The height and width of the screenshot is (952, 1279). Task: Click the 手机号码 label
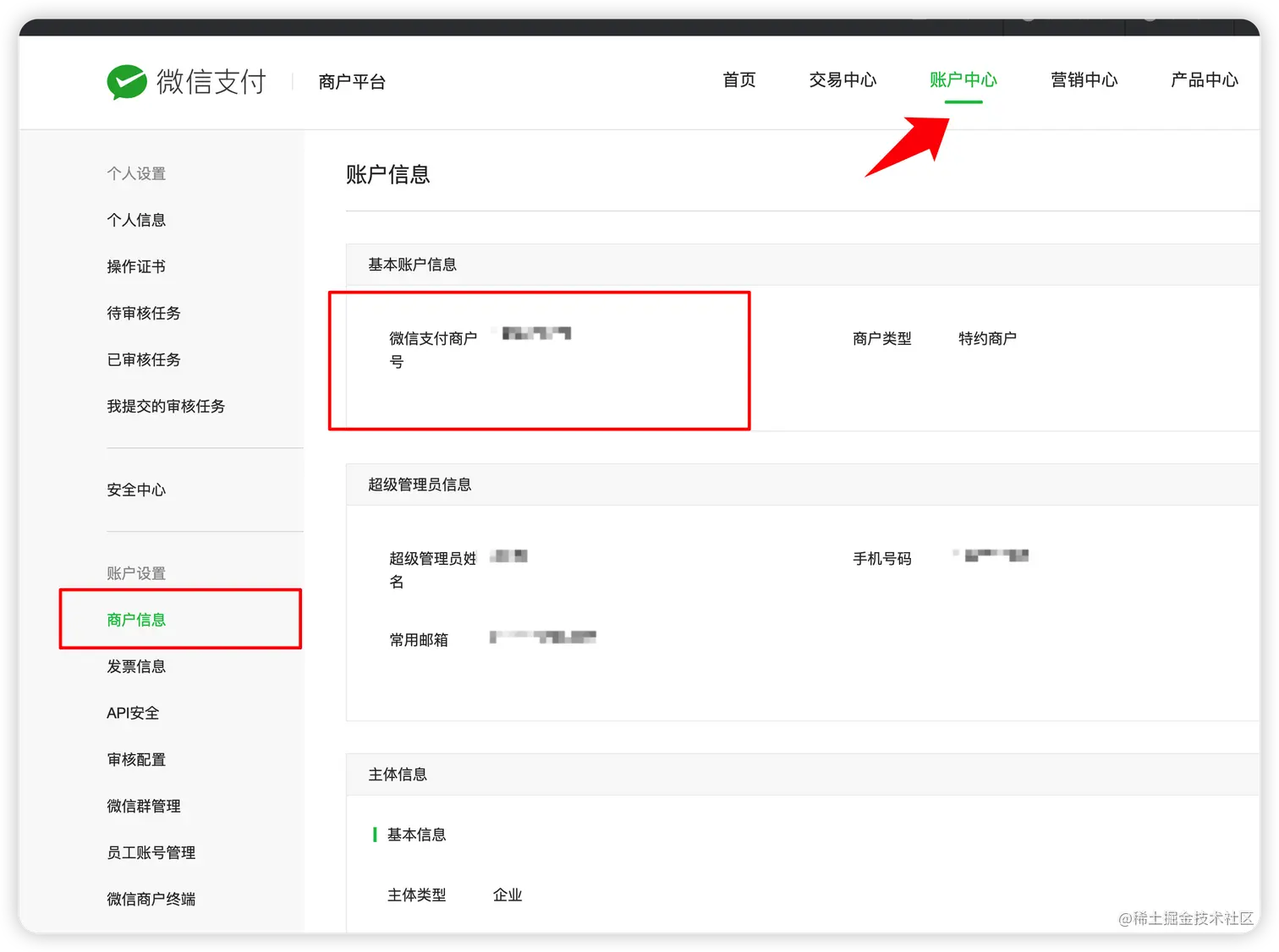[882, 558]
